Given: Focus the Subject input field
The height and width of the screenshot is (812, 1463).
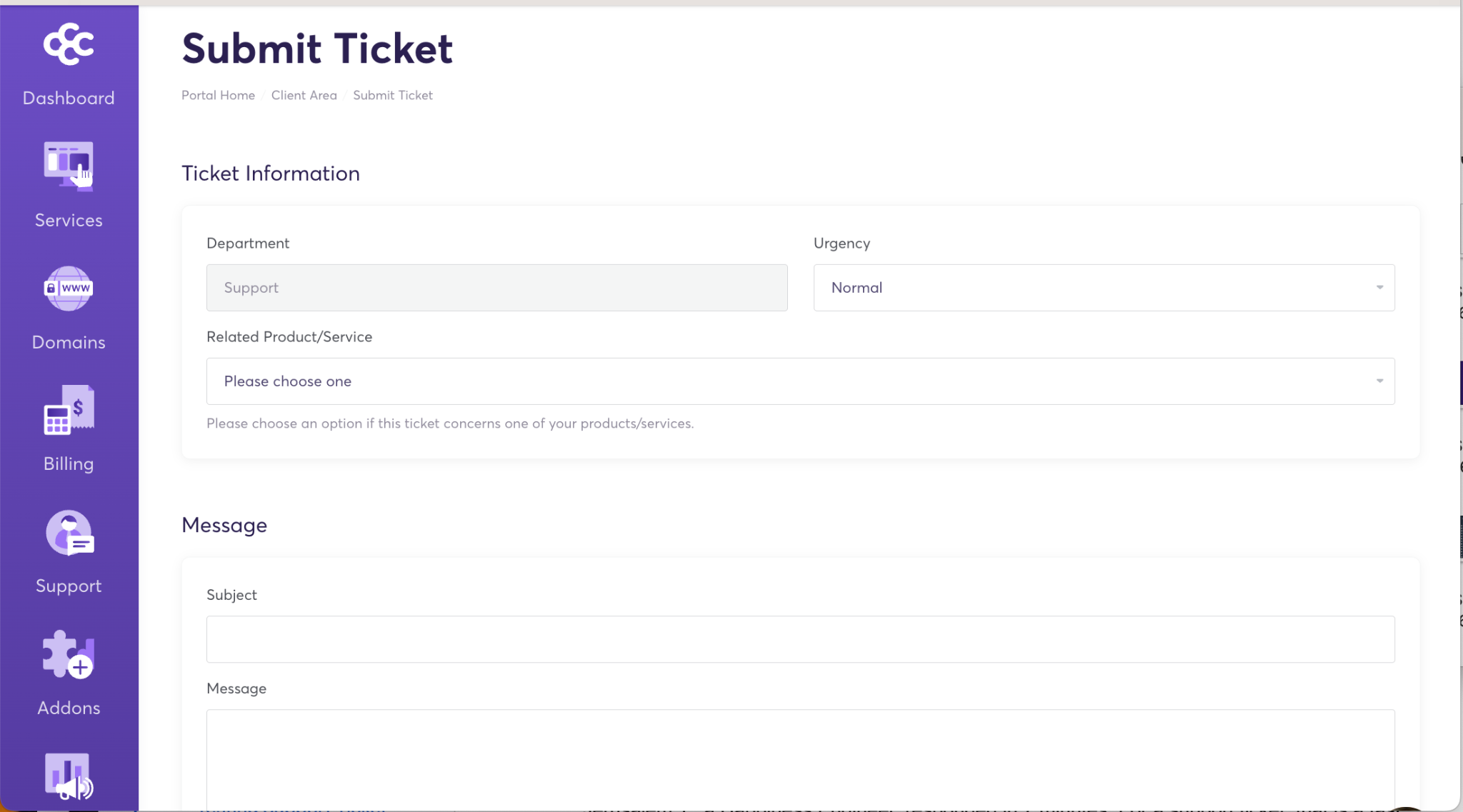Looking at the screenshot, I should click(x=800, y=639).
